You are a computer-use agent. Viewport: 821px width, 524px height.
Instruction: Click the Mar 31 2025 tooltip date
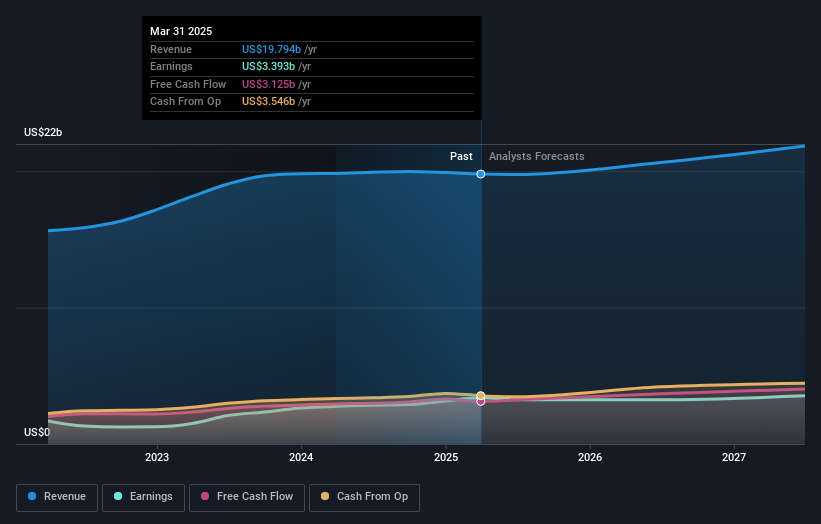(x=181, y=31)
